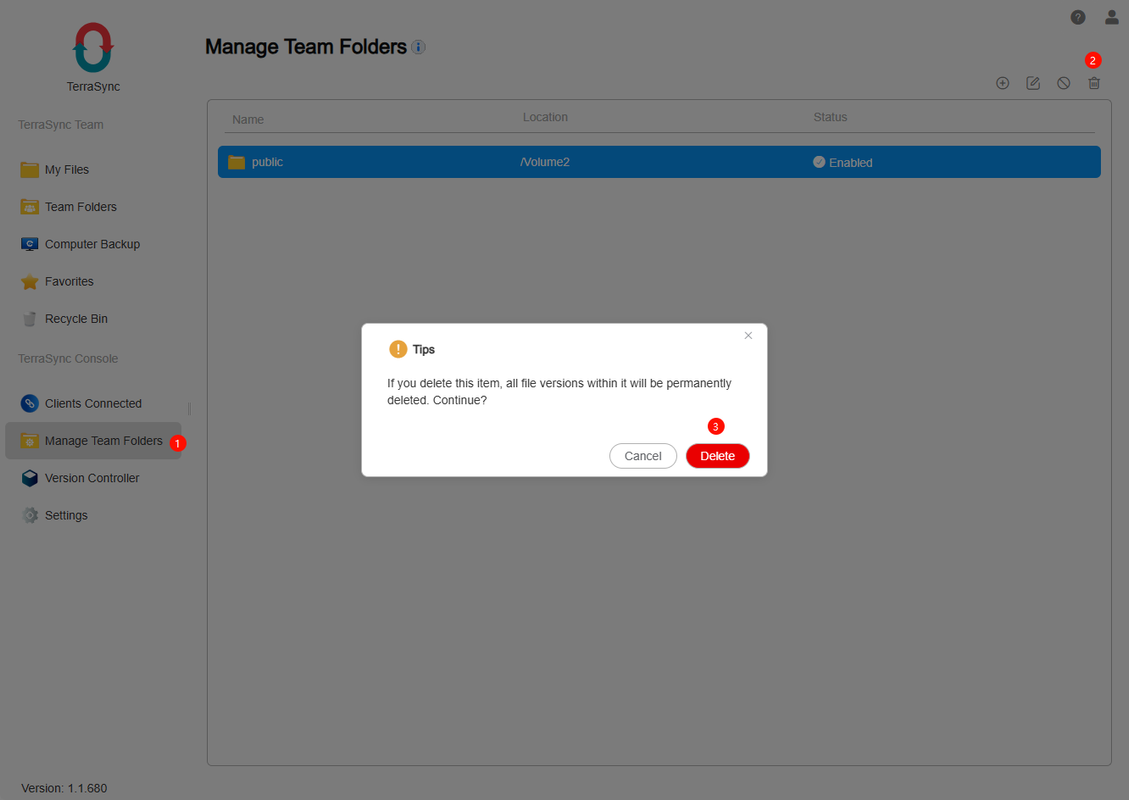1129x800 pixels.
Task: Click the Name column header
Action: tap(248, 120)
